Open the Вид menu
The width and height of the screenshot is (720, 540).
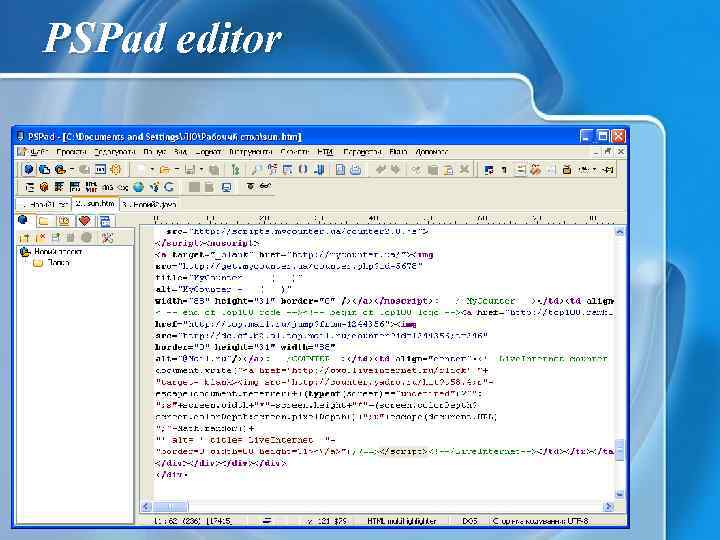click(180, 152)
